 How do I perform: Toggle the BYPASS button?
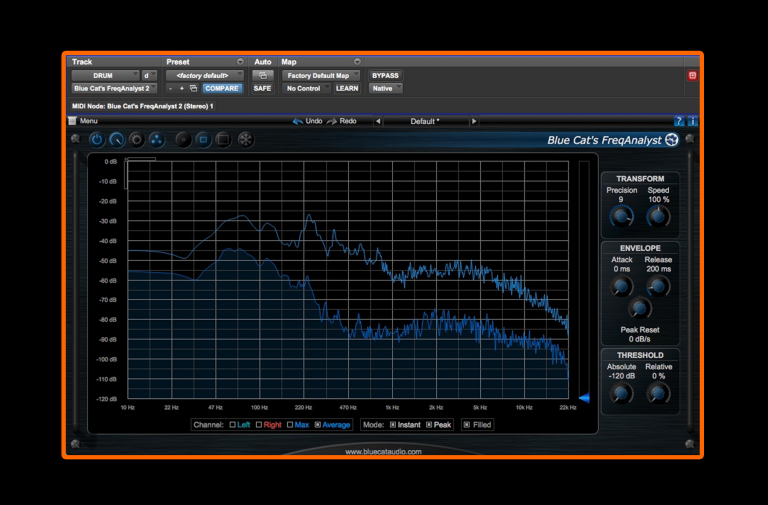point(385,75)
